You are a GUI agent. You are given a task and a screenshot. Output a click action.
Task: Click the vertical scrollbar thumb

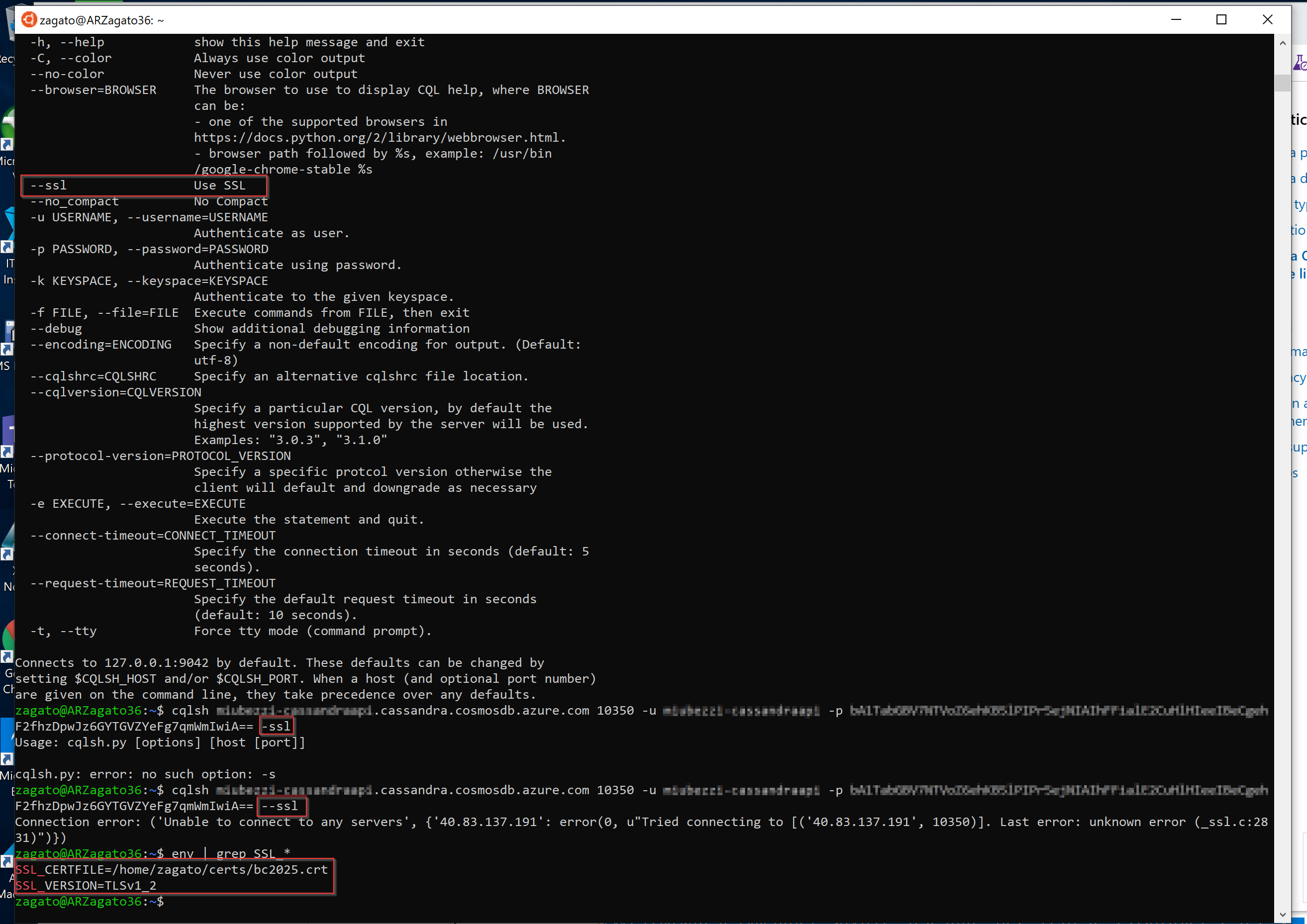[1282, 83]
